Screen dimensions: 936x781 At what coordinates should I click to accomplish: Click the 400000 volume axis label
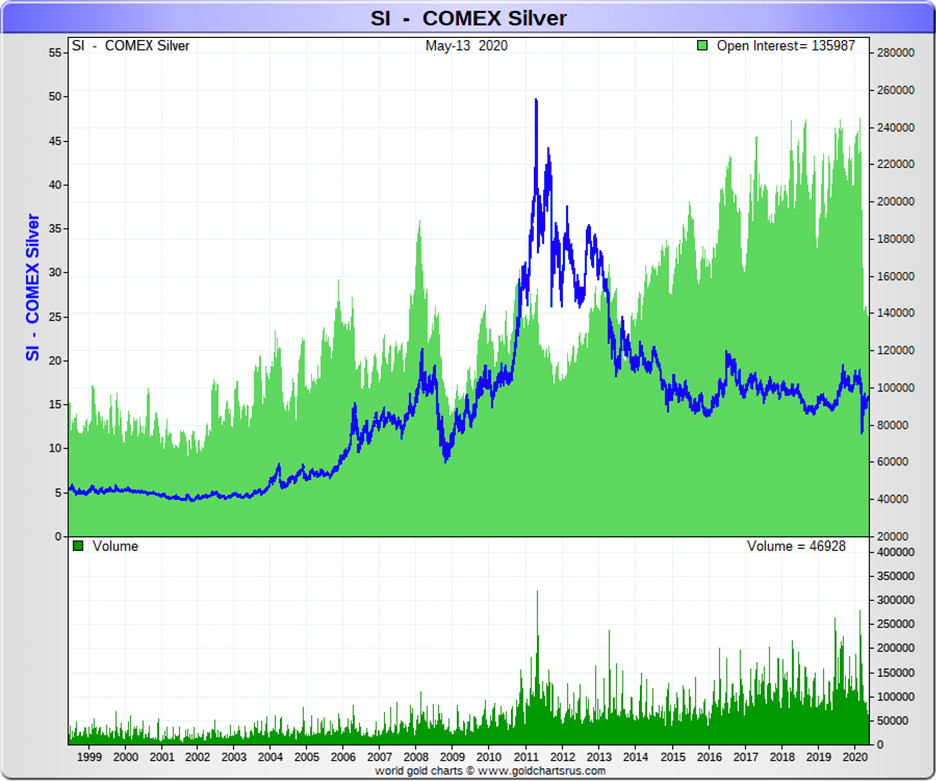[895, 552]
